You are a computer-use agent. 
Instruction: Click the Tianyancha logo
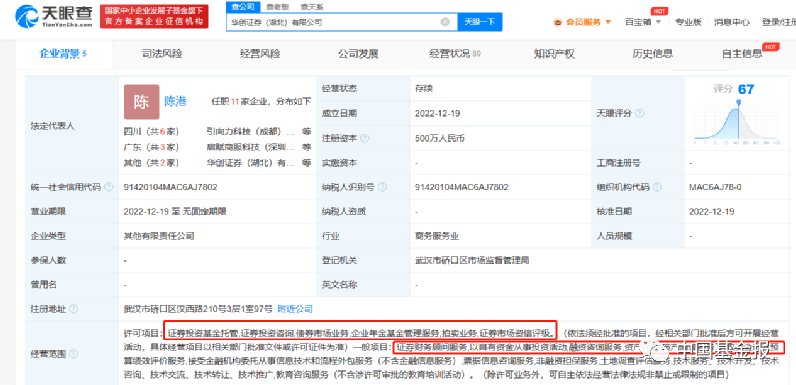[x=54, y=16]
